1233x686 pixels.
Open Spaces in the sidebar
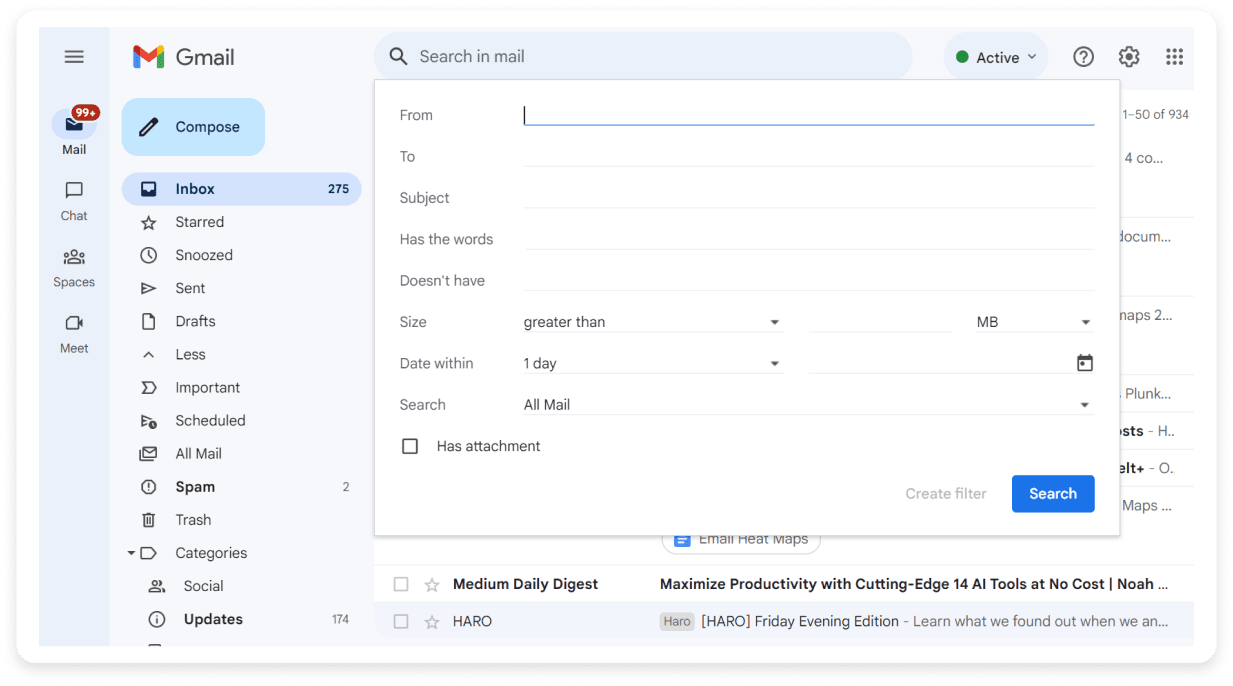pos(73,267)
